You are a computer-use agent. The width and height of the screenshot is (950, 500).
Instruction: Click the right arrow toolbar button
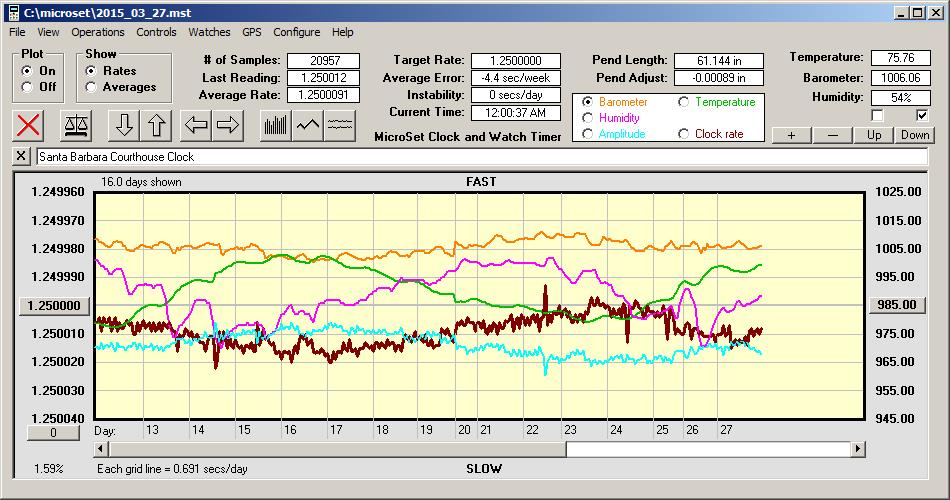pyautogui.click(x=228, y=125)
